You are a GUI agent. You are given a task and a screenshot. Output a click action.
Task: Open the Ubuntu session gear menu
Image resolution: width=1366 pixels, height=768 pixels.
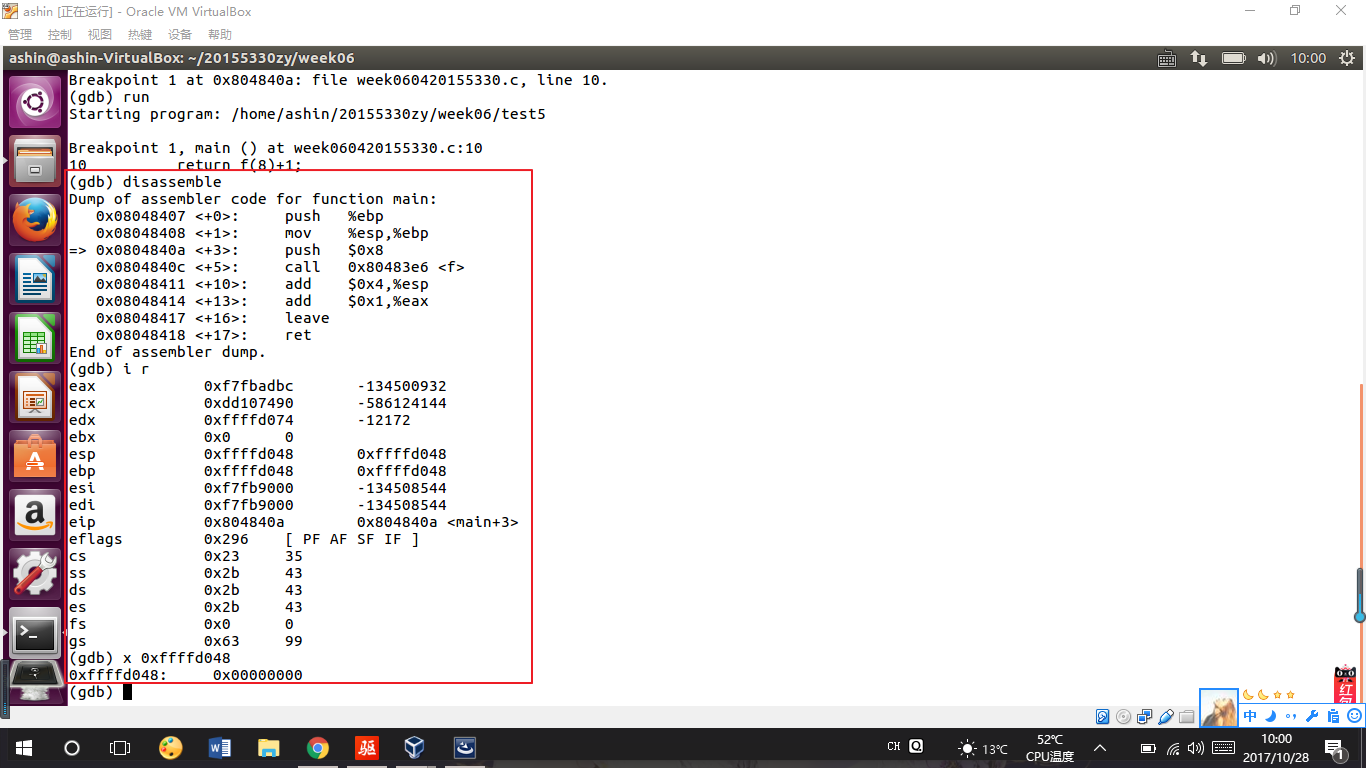pyautogui.click(x=1345, y=59)
